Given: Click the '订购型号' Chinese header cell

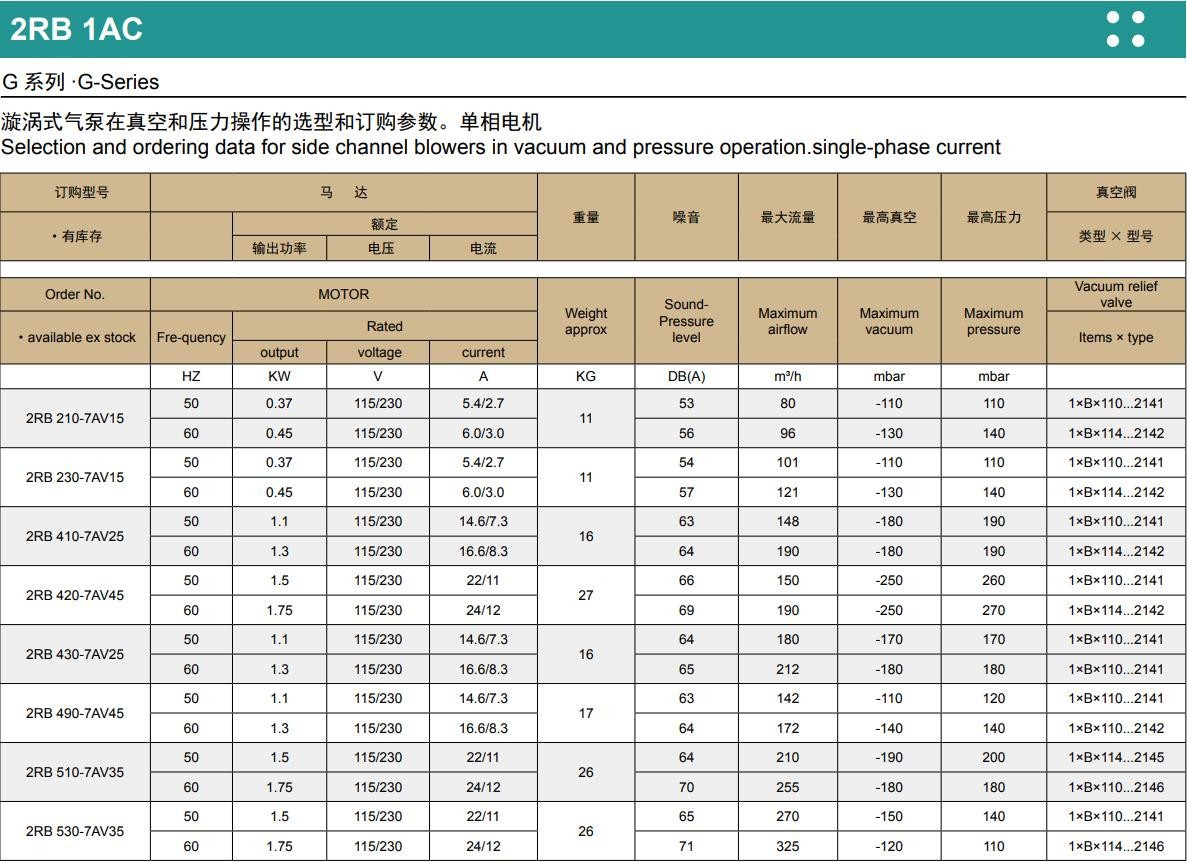Looking at the screenshot, I should pyautogui.click(x=75, y=192).
